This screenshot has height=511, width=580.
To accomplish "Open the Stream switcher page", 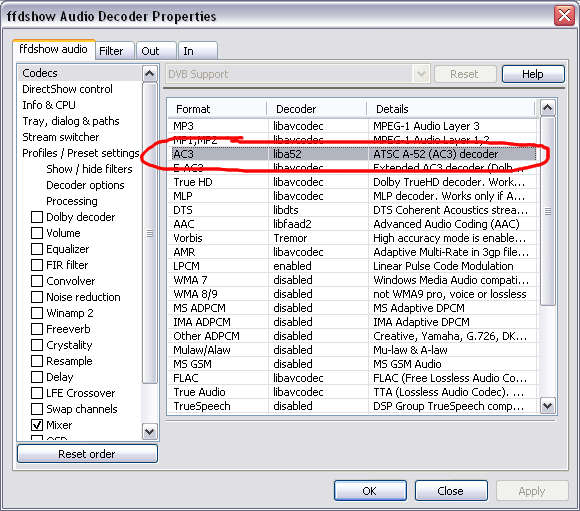I will [x=61, y=137].
